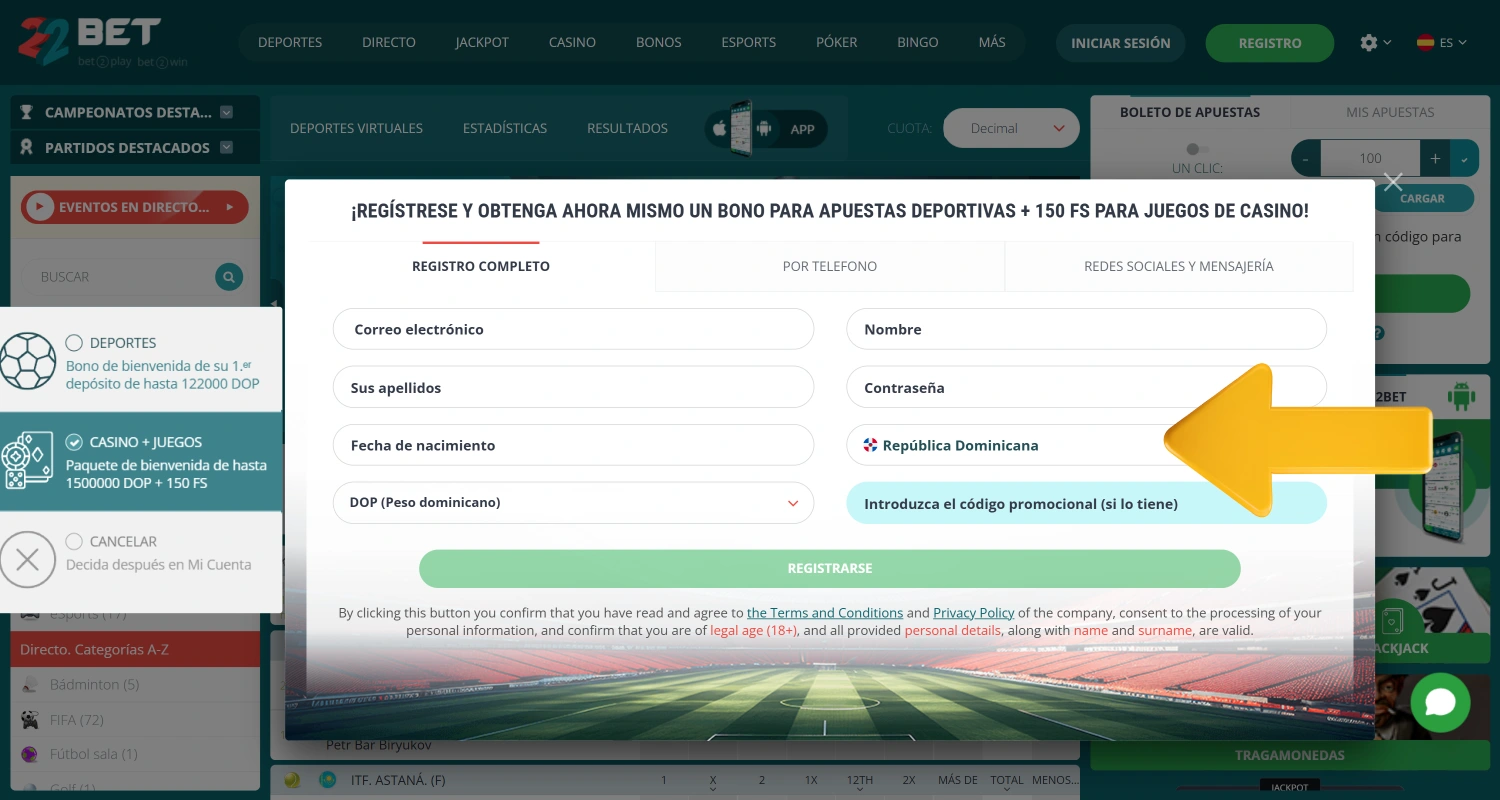Open the Decimal odds format dropdown
Screen dimensions: 1500x800
click(x=1011, y=128)
